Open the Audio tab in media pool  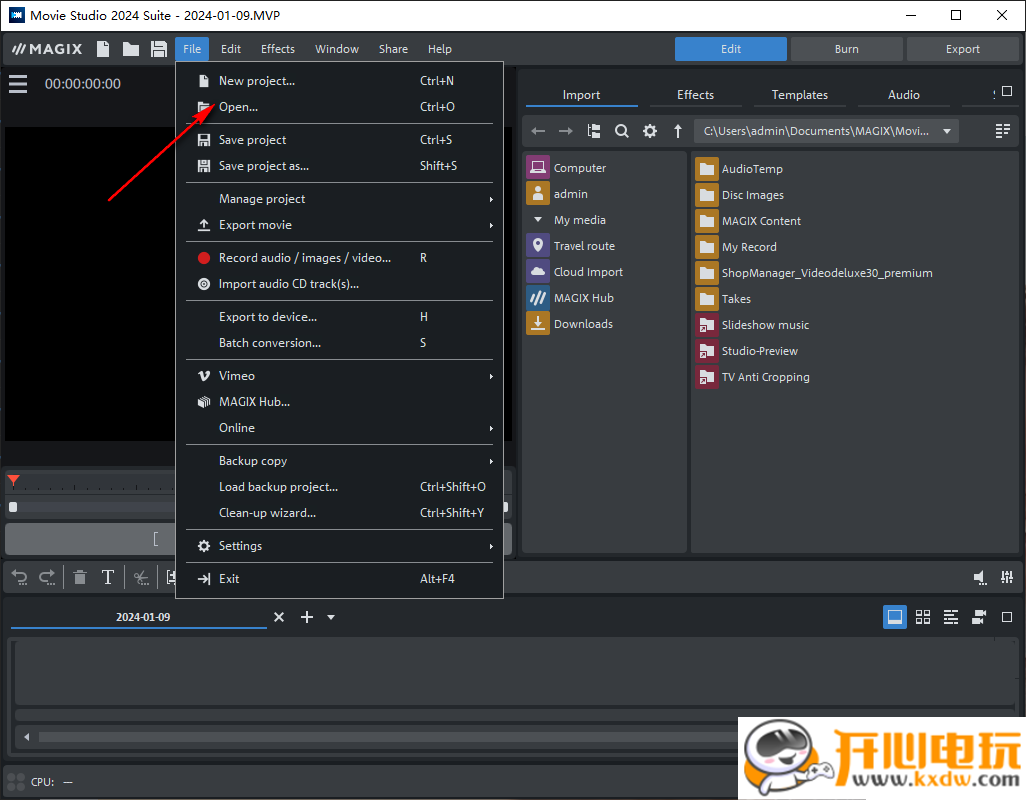904,95
